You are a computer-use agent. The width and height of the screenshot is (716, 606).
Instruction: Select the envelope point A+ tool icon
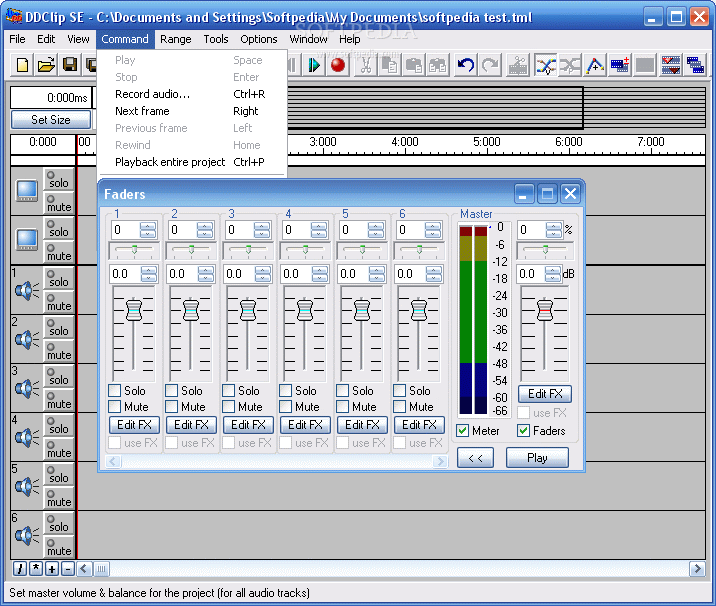coord(595,65)
